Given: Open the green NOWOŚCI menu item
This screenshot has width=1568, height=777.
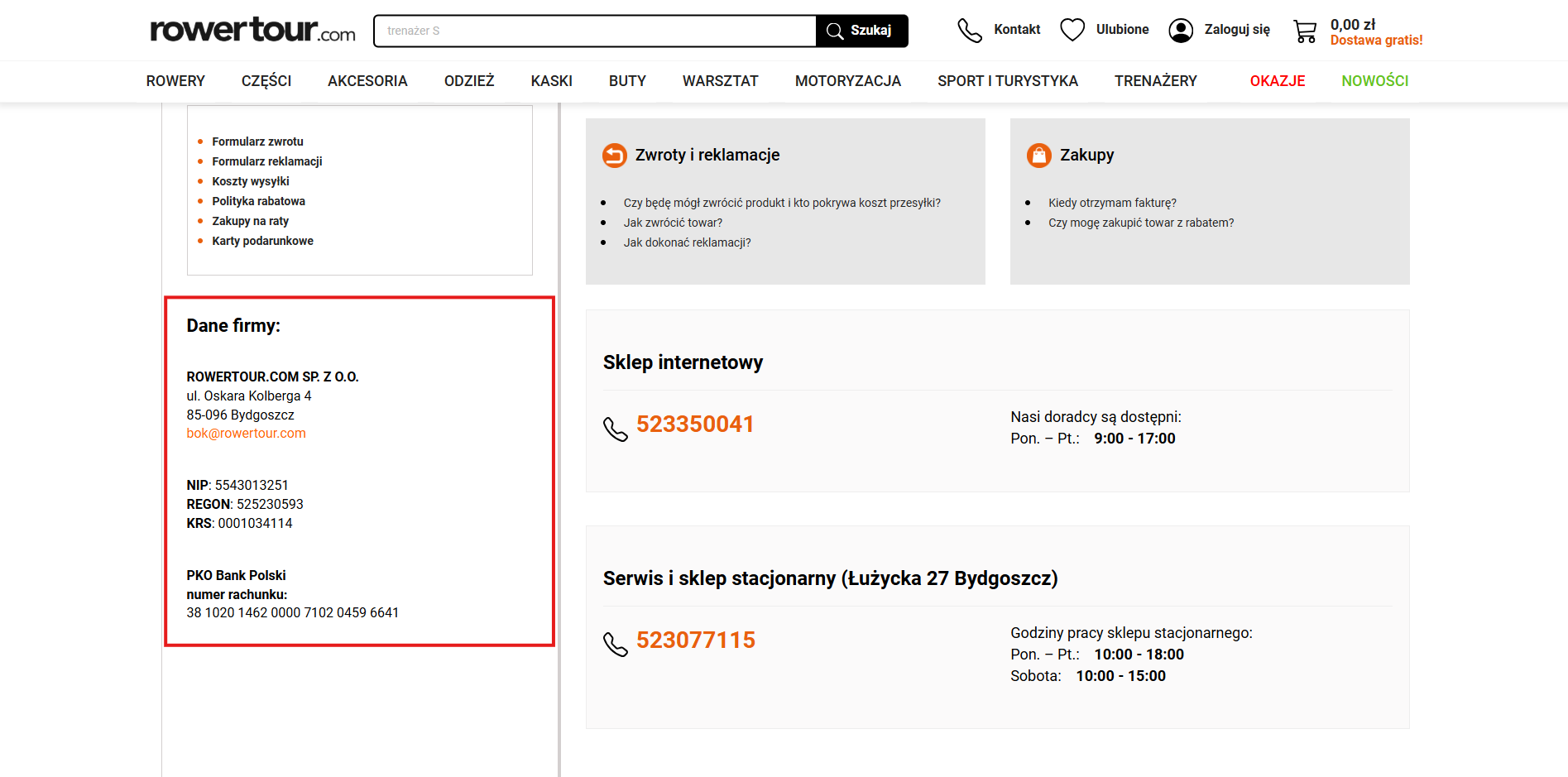Looking at the screenshot, I should [x=1375, y=81].
